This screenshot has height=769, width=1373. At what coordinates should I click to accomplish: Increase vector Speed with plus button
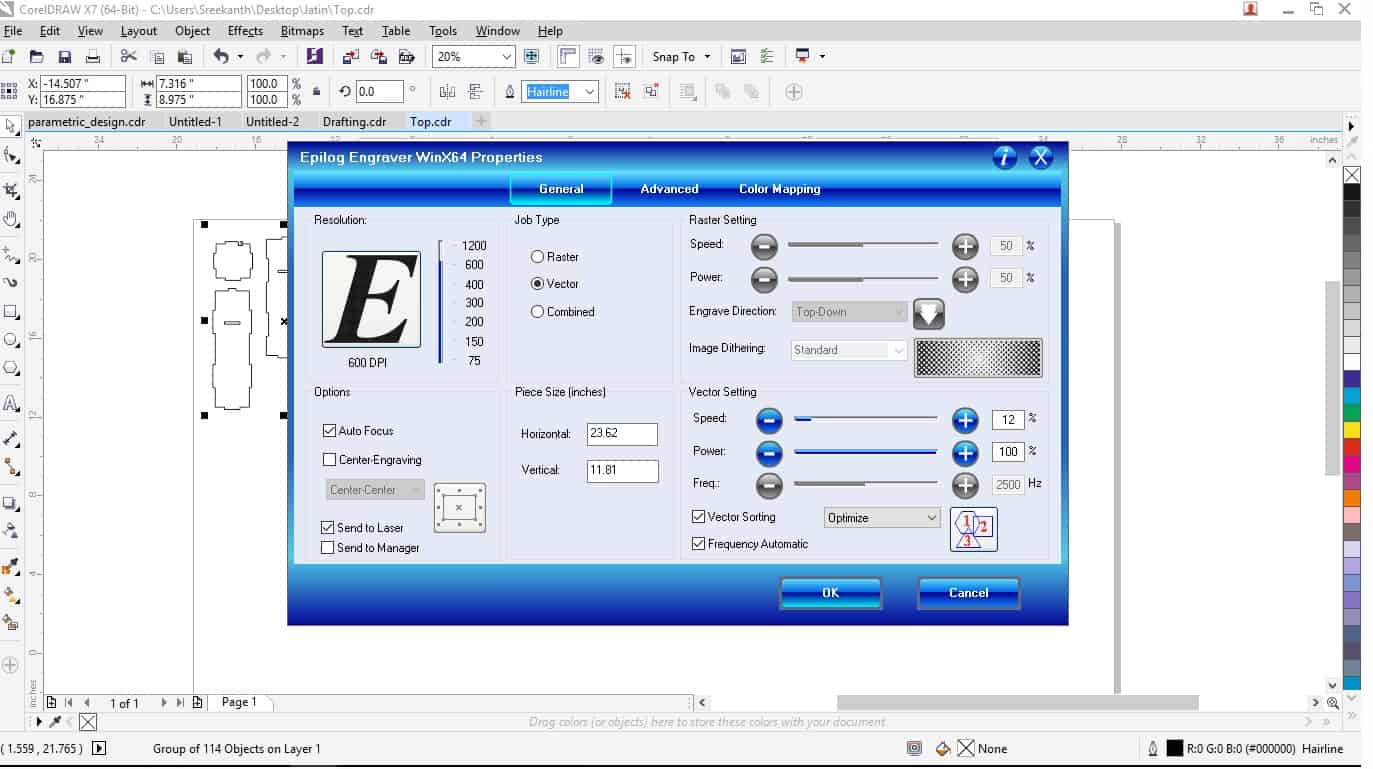click(965, 419)
